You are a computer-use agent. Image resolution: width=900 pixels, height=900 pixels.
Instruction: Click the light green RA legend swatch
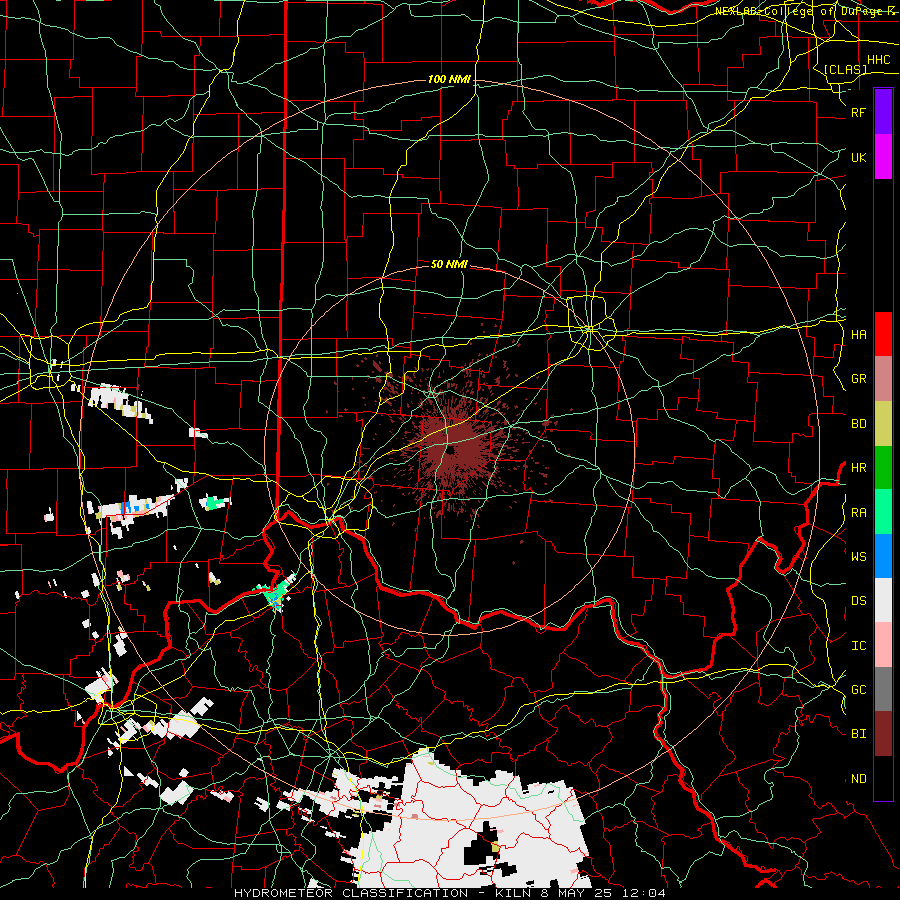tap(883, 512)
